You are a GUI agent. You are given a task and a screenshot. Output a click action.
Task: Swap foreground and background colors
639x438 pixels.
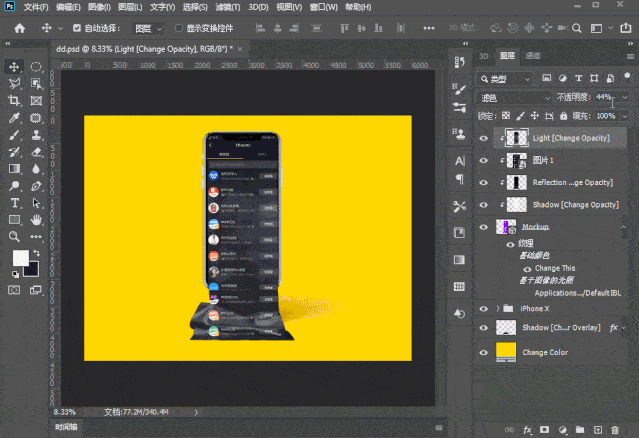(37, 253)
